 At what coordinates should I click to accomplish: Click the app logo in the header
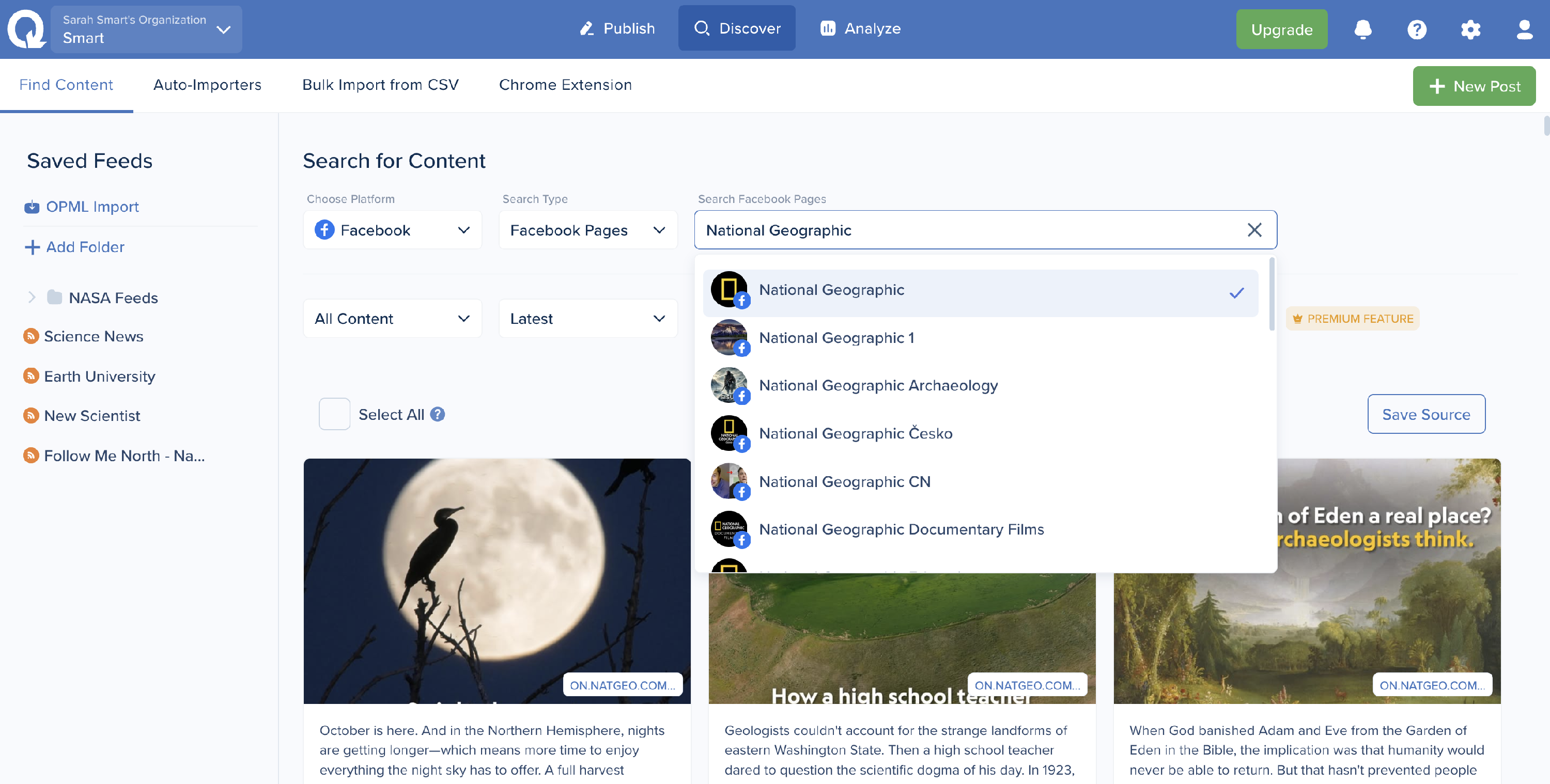click(x=25, y=29)
